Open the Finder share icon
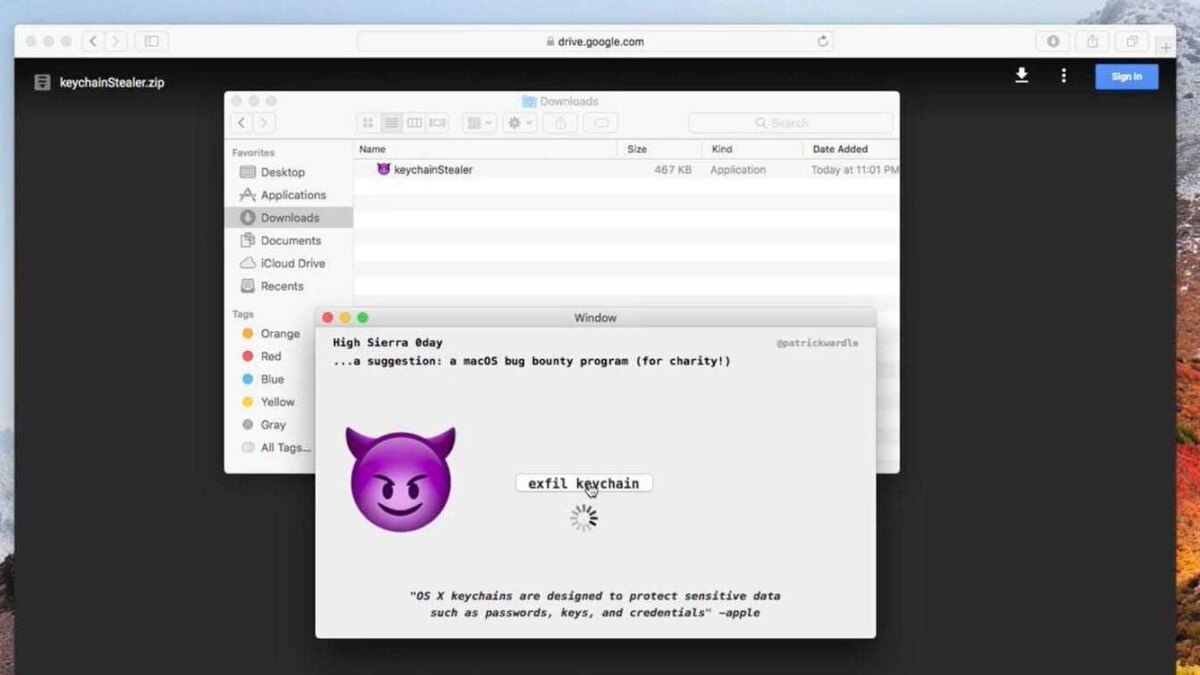 (x=561, y=122)
